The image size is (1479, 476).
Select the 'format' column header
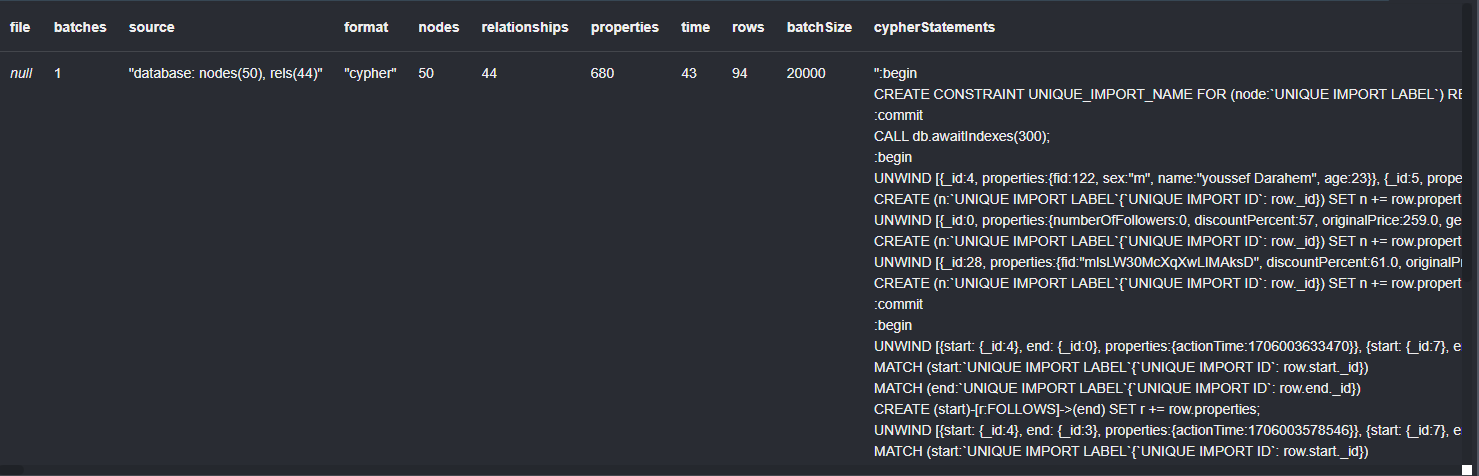coord(366,28)
